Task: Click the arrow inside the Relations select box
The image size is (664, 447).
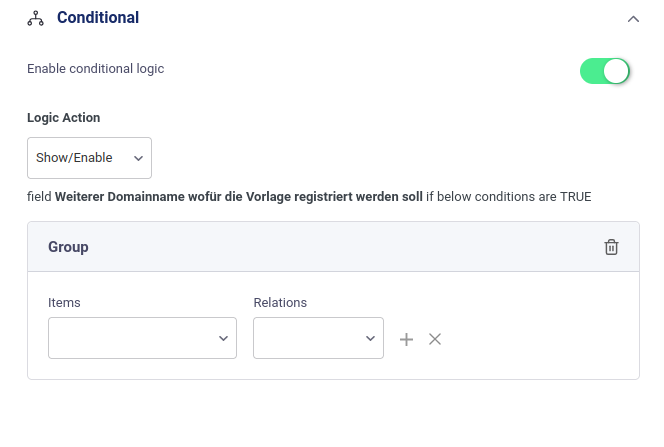Action: [370, 339]
